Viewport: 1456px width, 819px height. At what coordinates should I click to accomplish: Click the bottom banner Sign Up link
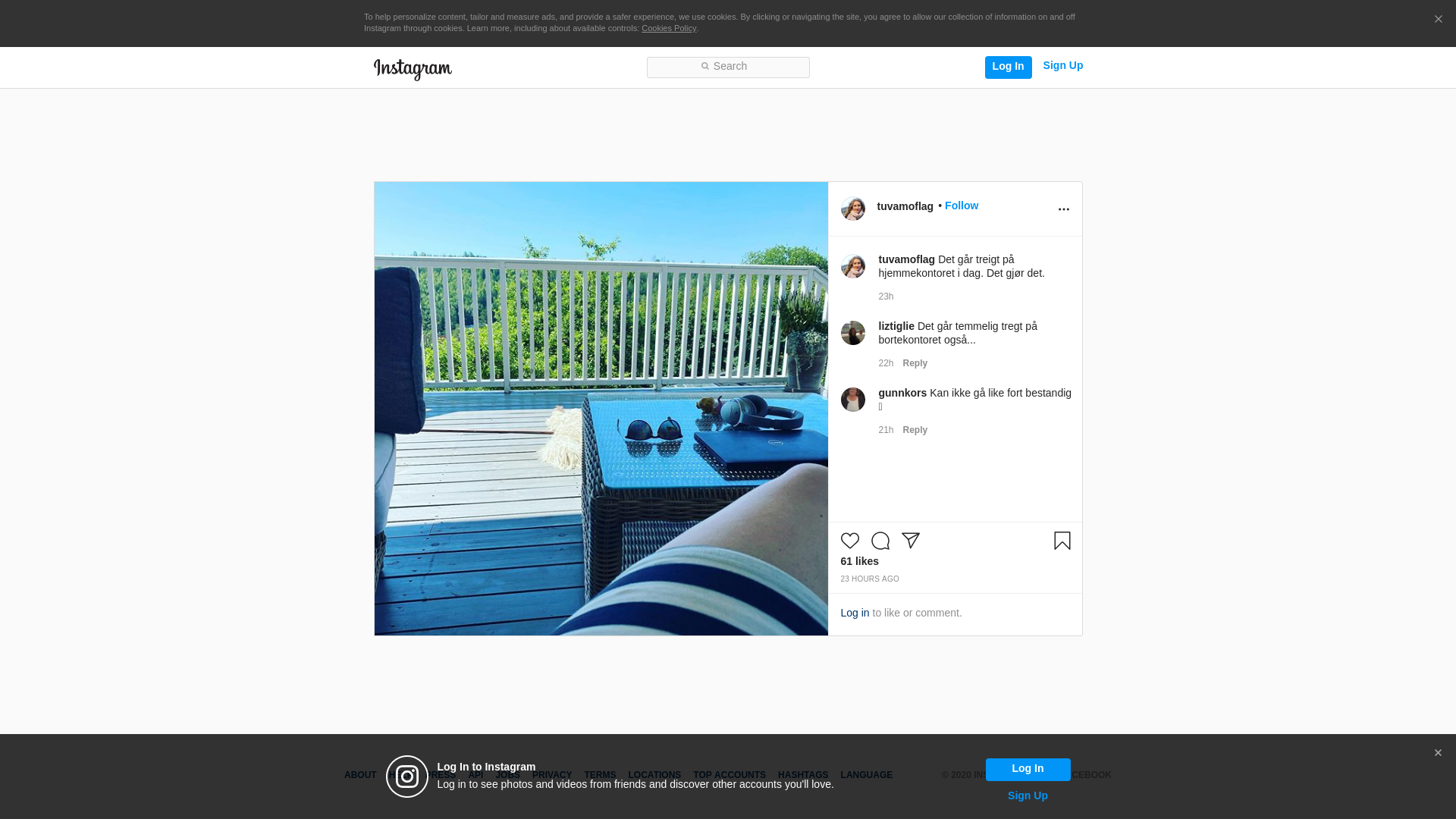pos(1028,795)
